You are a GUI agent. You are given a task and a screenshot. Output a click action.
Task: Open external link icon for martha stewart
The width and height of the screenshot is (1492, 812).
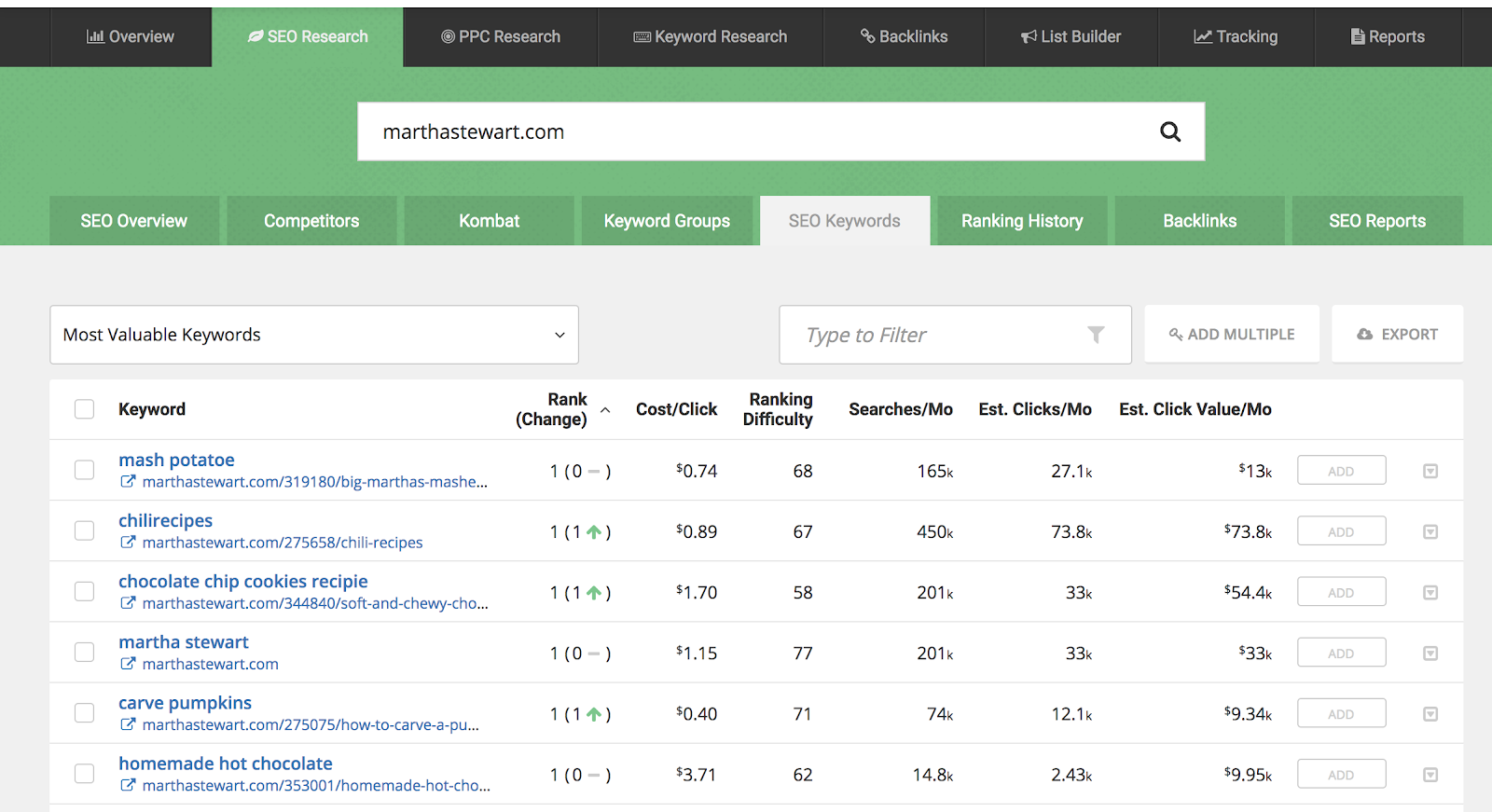(128, 664)
